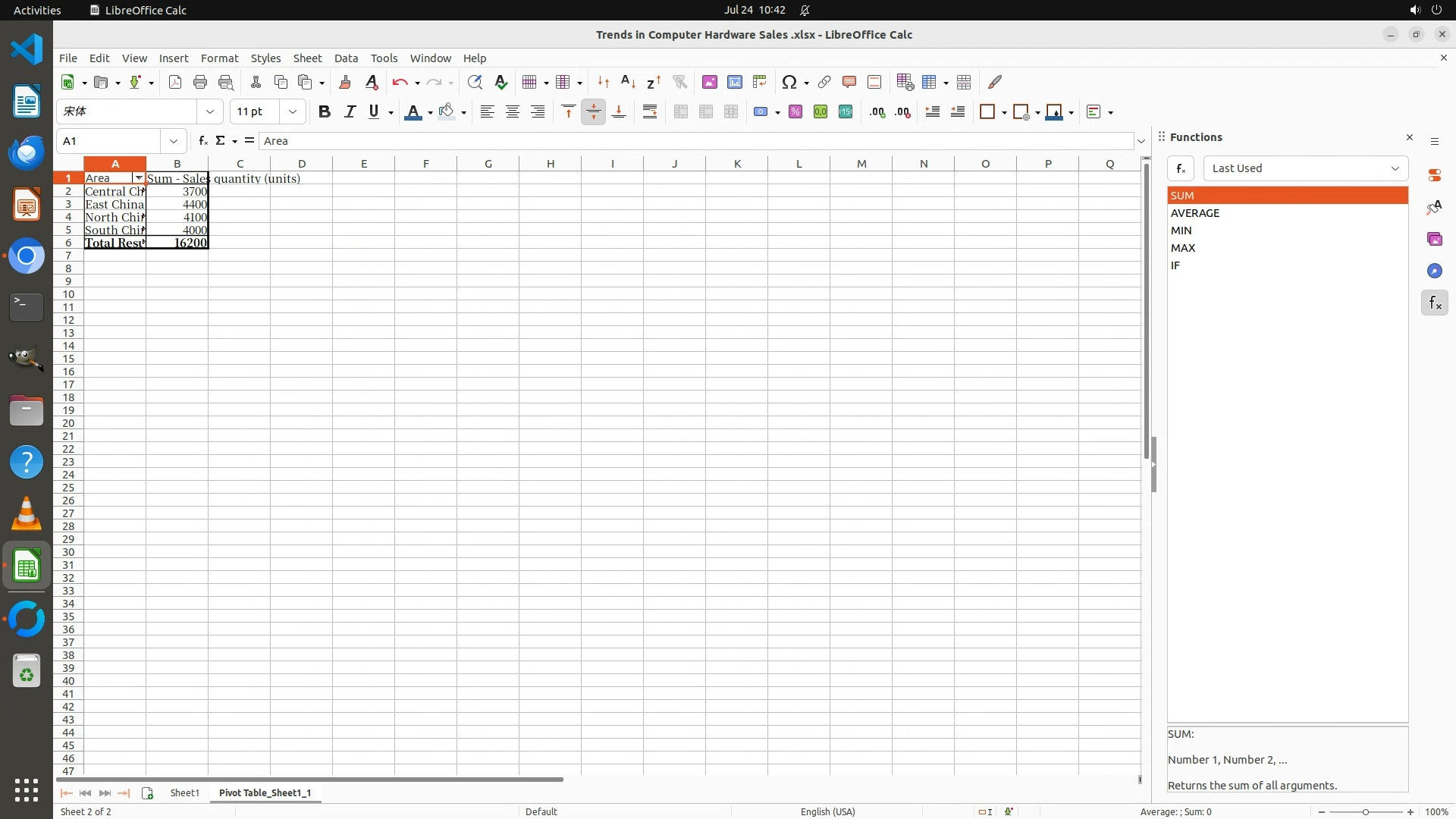Expand the Last Used function category dropdown
This screenshot has height=819, width=1456.
[x=1394, y=168]
